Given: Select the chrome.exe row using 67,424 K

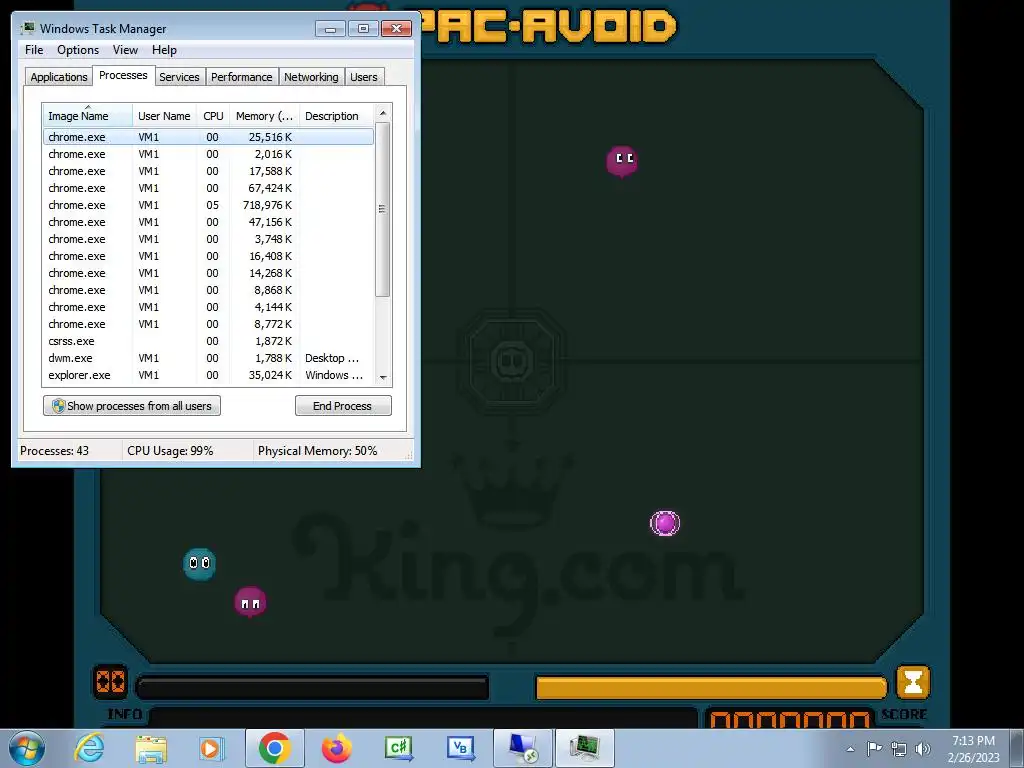Looking at the screenshot, I should (208, 188).
